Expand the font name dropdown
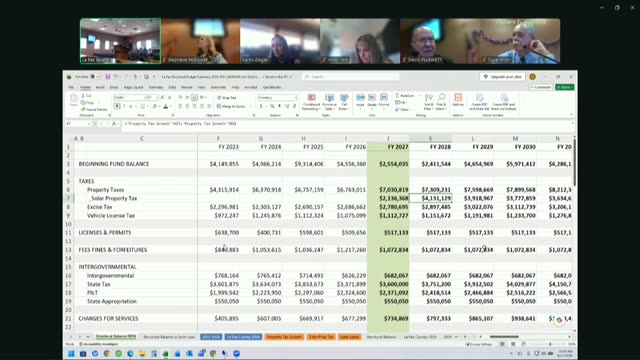This screenshot has height=360, width=640. point(144,98)
